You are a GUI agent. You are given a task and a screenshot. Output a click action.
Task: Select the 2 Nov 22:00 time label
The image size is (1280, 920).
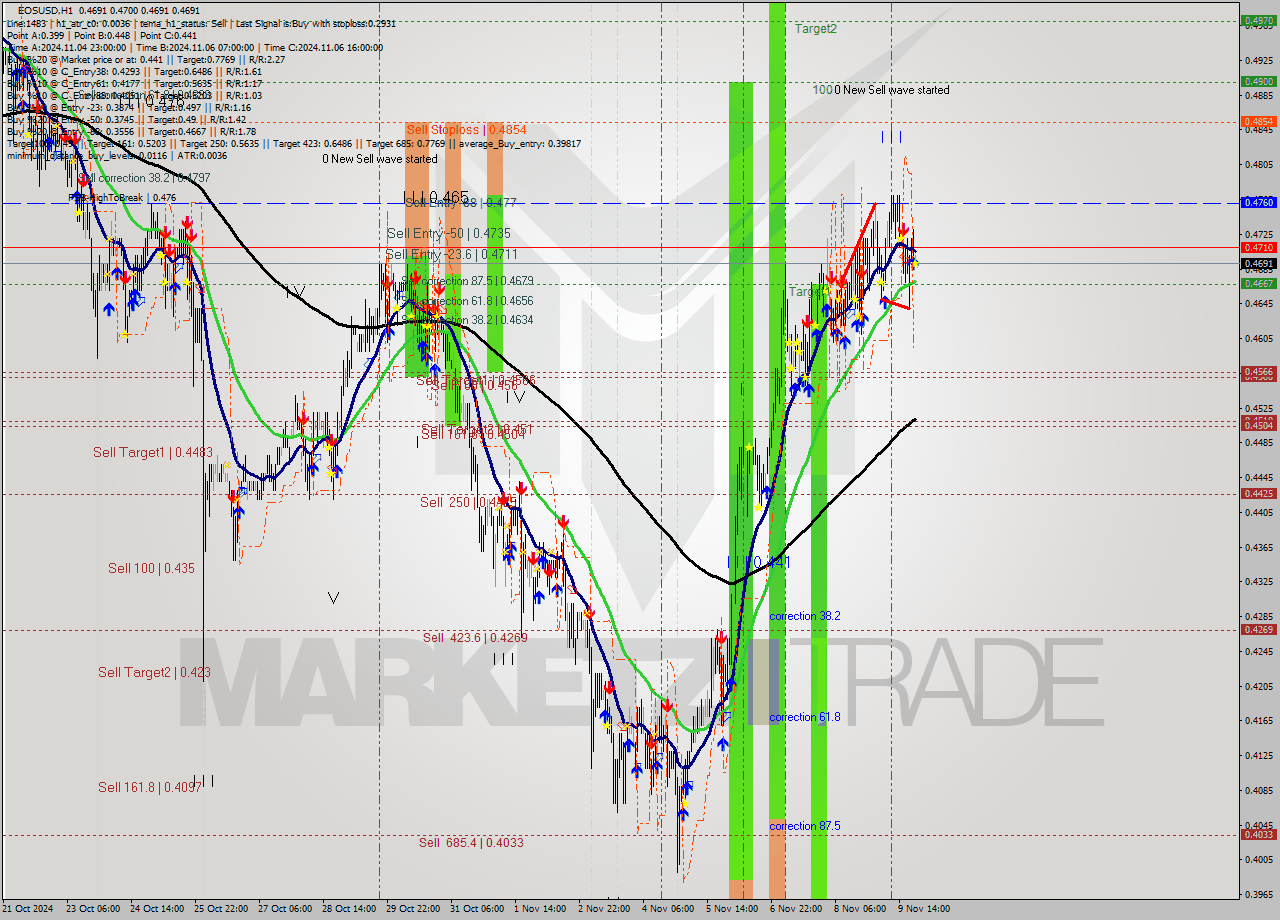[x=604, y=909]
